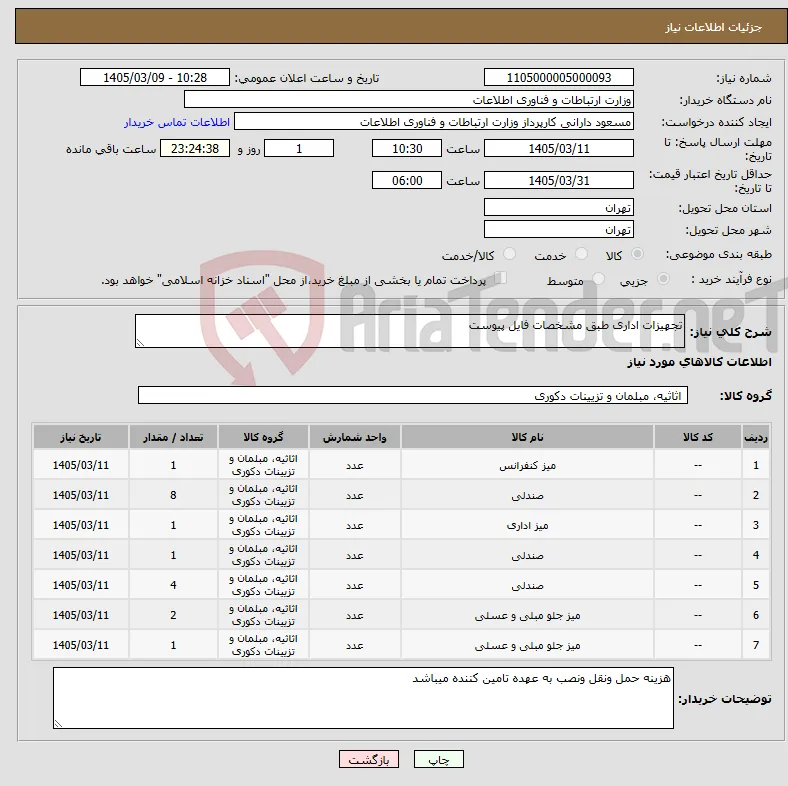Viewport: 788px width, 786px height.
Task: Click the گروه کالا field اثاثیه، مبلمان
Action: 413,396
